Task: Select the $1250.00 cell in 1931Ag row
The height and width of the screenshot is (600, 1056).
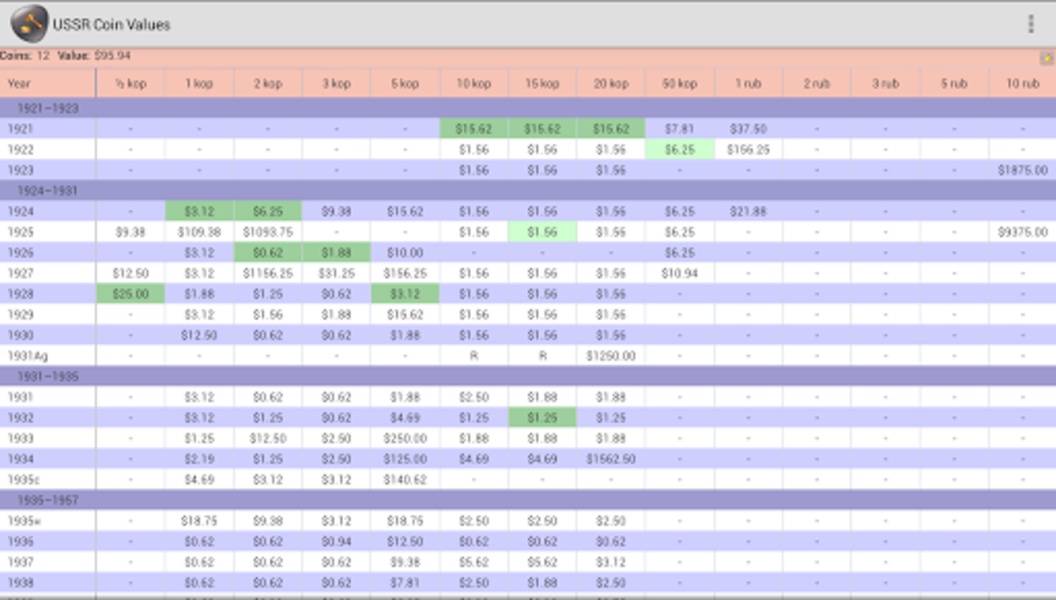Action: pos(611,356)
